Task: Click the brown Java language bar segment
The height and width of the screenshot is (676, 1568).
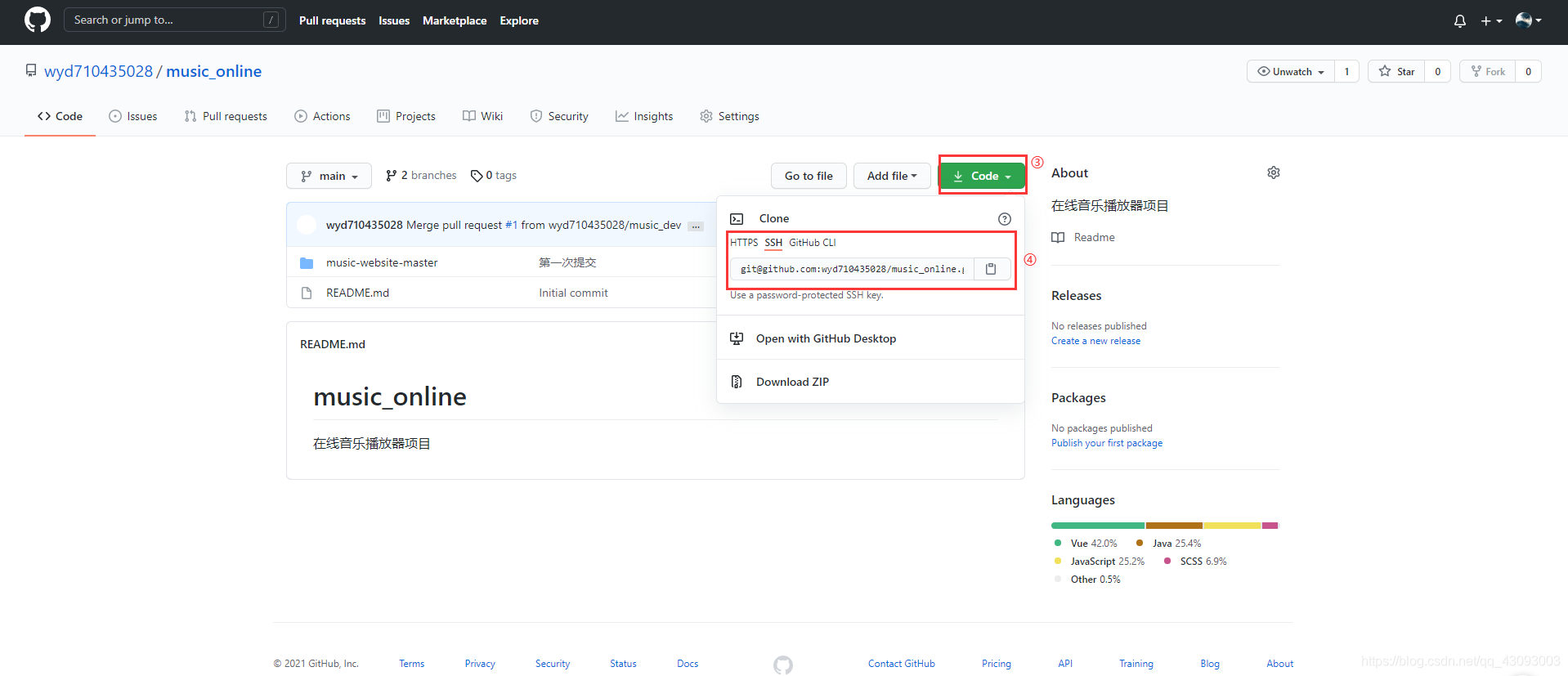Action: (1174, 526)
